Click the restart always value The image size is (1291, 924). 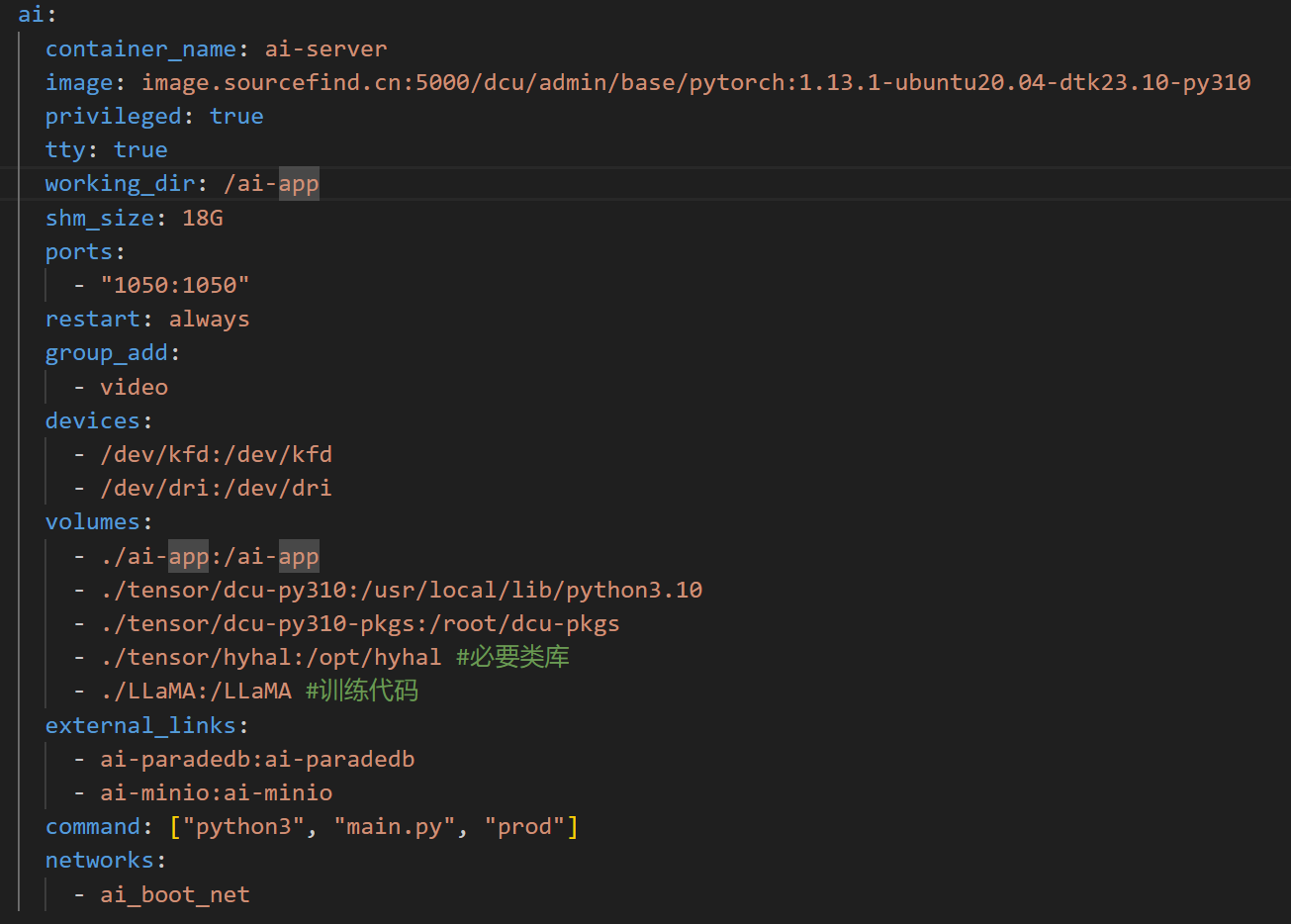click(209, 319)
